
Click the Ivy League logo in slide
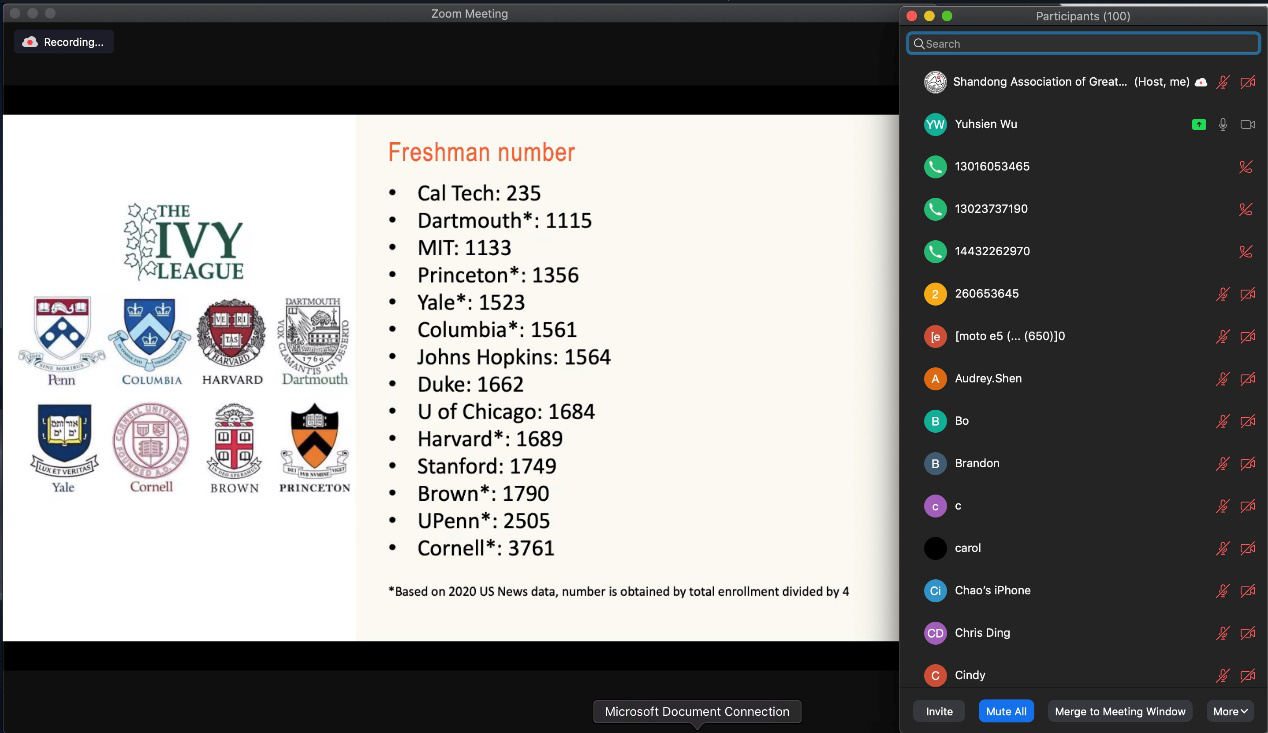click(x=184, y=241)
